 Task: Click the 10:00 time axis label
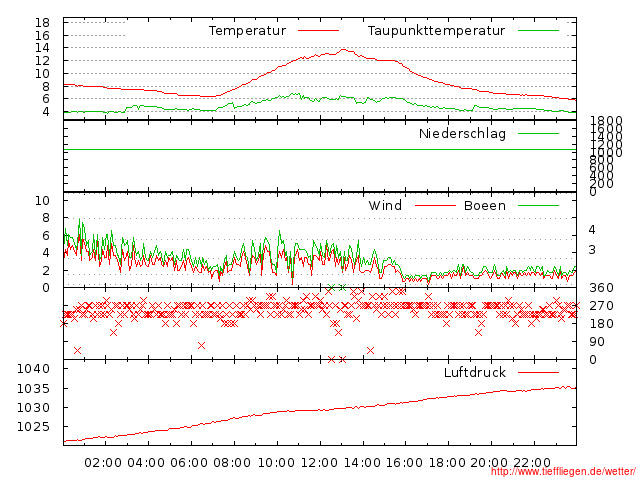[276, 463]
